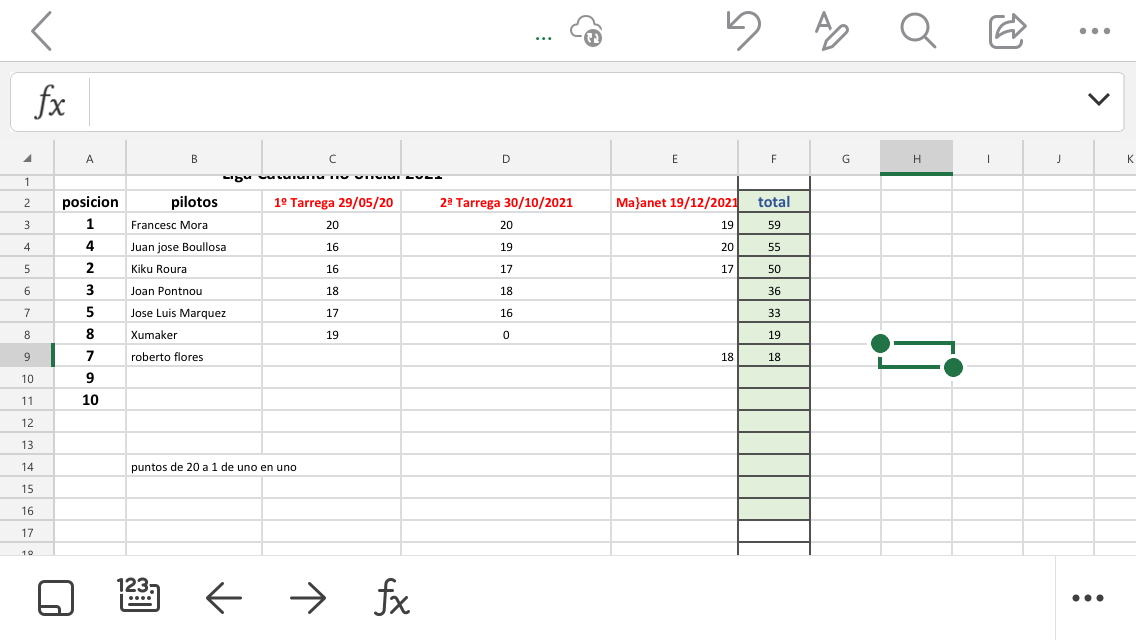Show the numeric keyboard
Image resolution: width=1136 pixels, height=640 pixels.
[138, 595]
